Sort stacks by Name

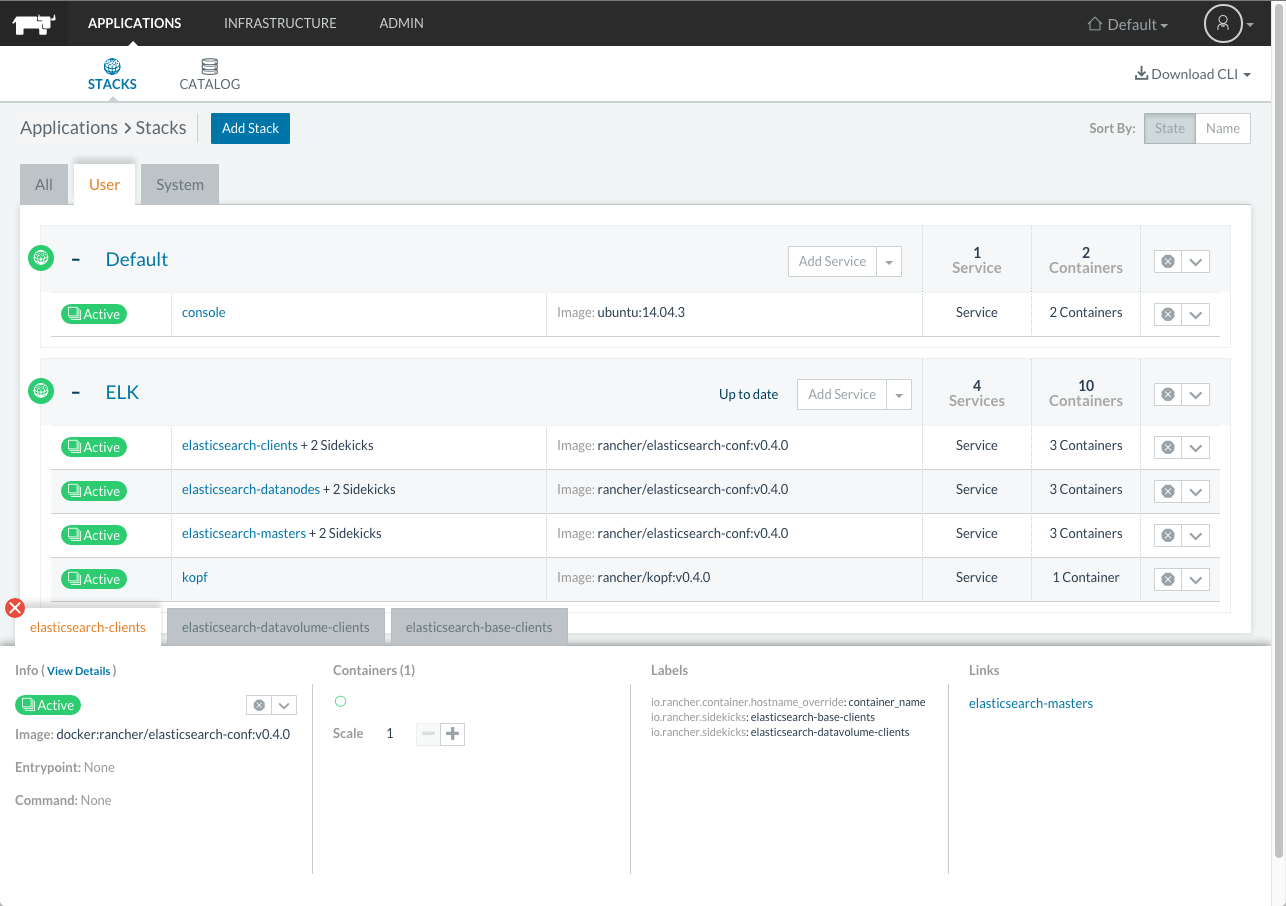[1222, 128]
